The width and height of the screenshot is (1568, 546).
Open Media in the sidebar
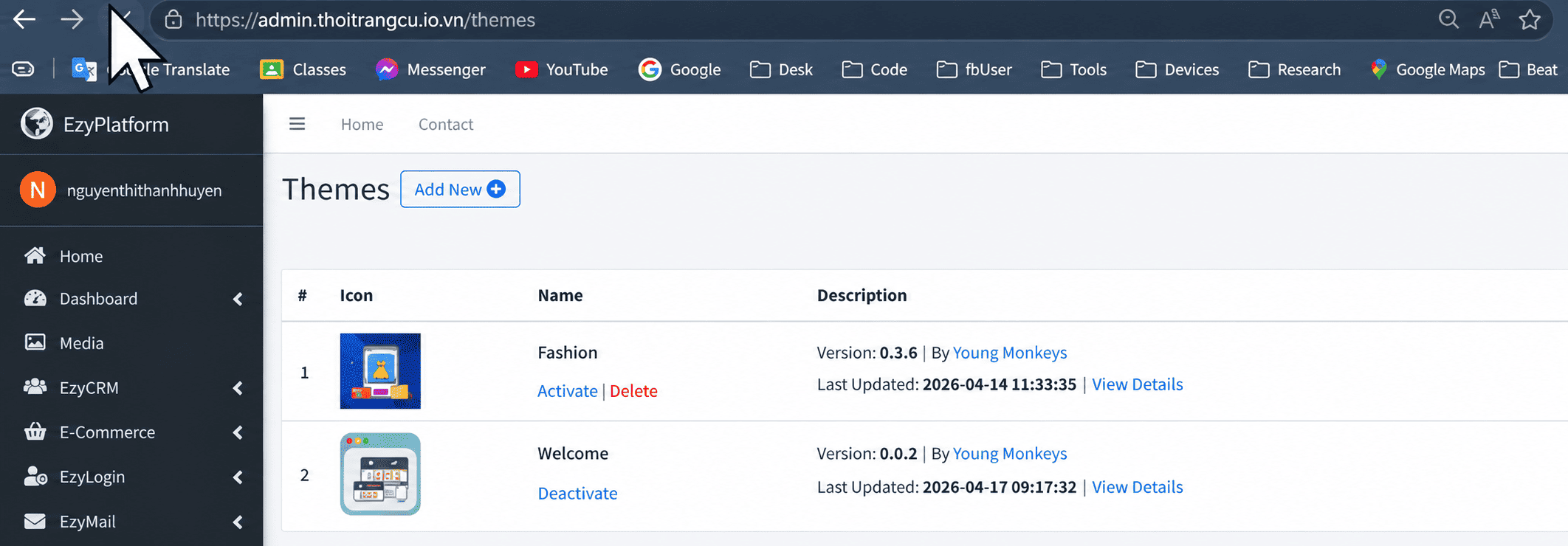131,343
